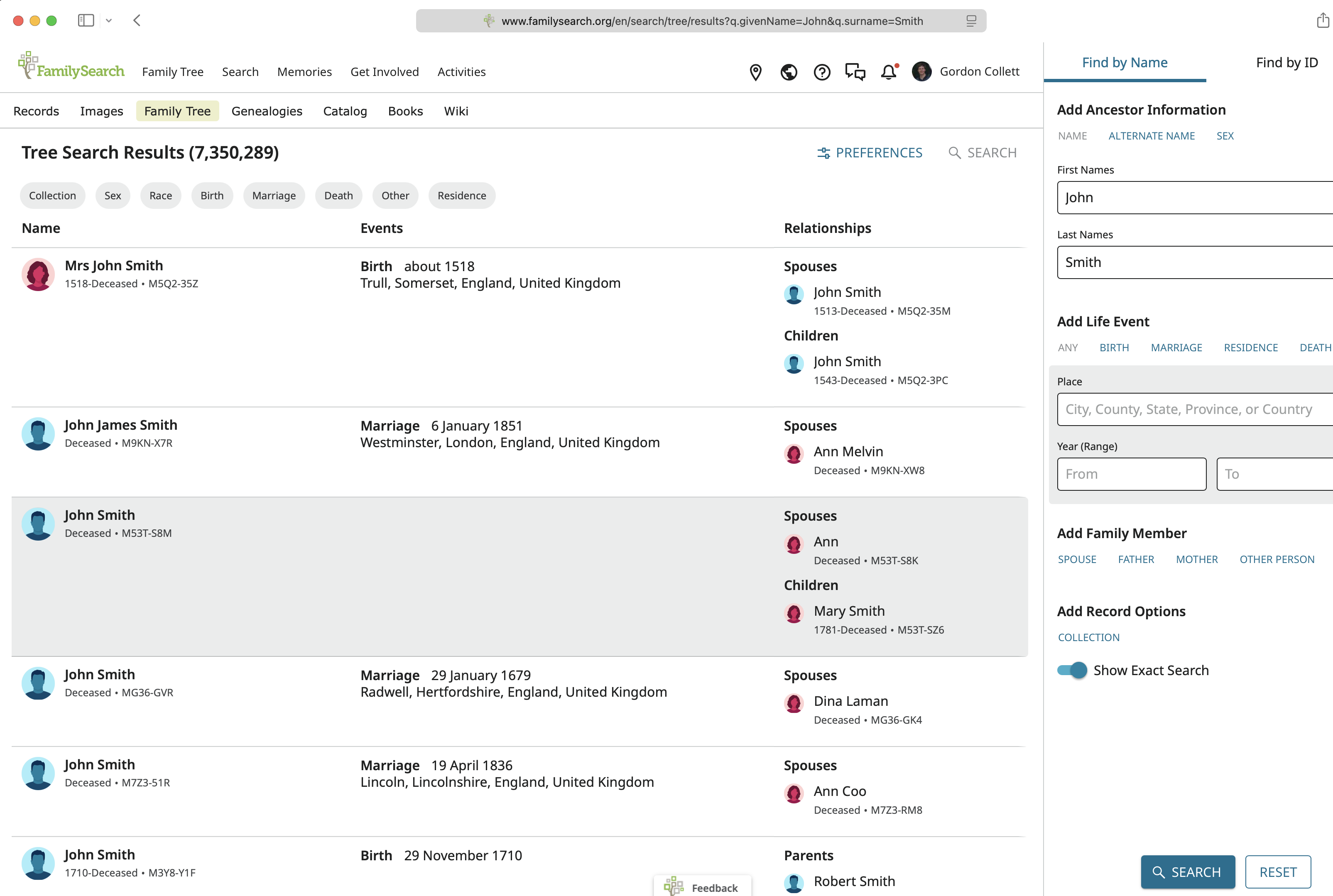Click the portrait icon for John Smith M53T-S8M
The height and width of the screenshot is (896, 1333).
[x=38, y=524]
